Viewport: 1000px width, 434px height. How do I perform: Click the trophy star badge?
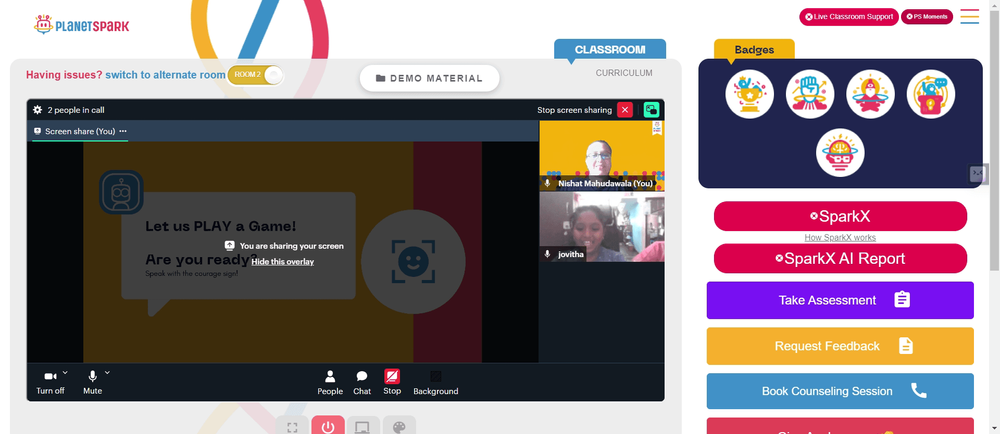749,94
